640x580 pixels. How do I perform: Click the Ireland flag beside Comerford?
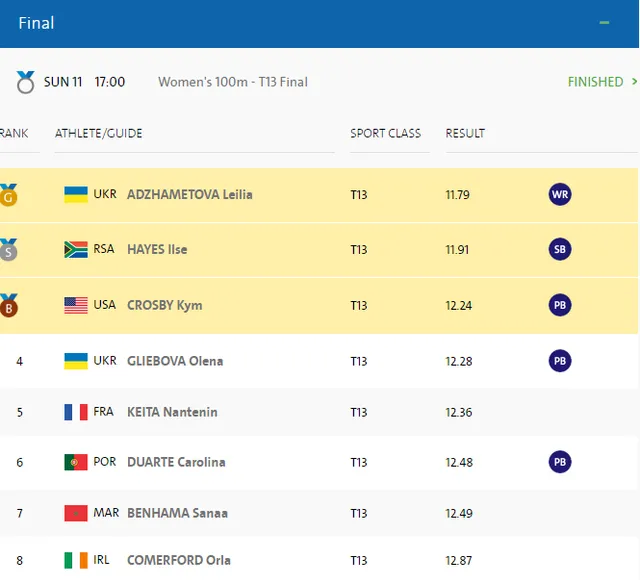point(76,561)
